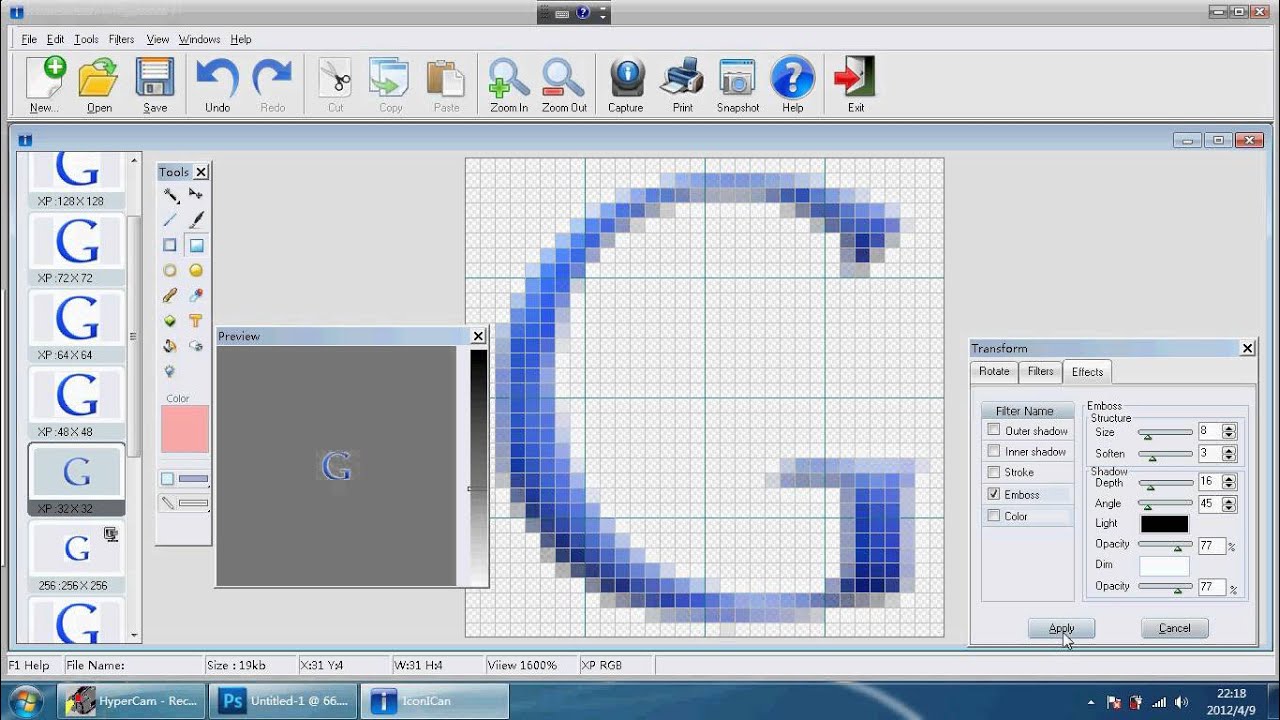Switch to the Filters tab in Transform

pyautogui.click(x=1041, y=371)
